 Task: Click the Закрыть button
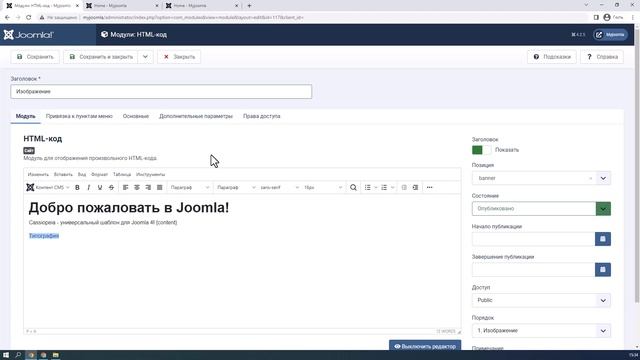coord(179,57)
